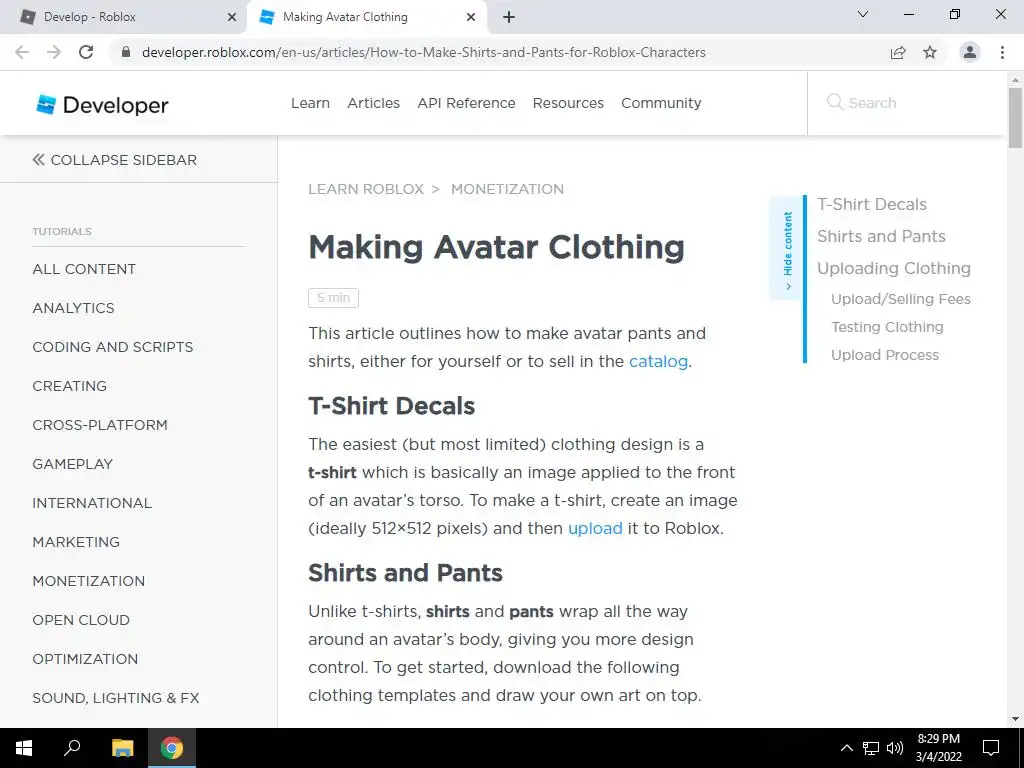Click the search magnifier icon
This screenshot has width=1024, height=768.
(835, 102)
